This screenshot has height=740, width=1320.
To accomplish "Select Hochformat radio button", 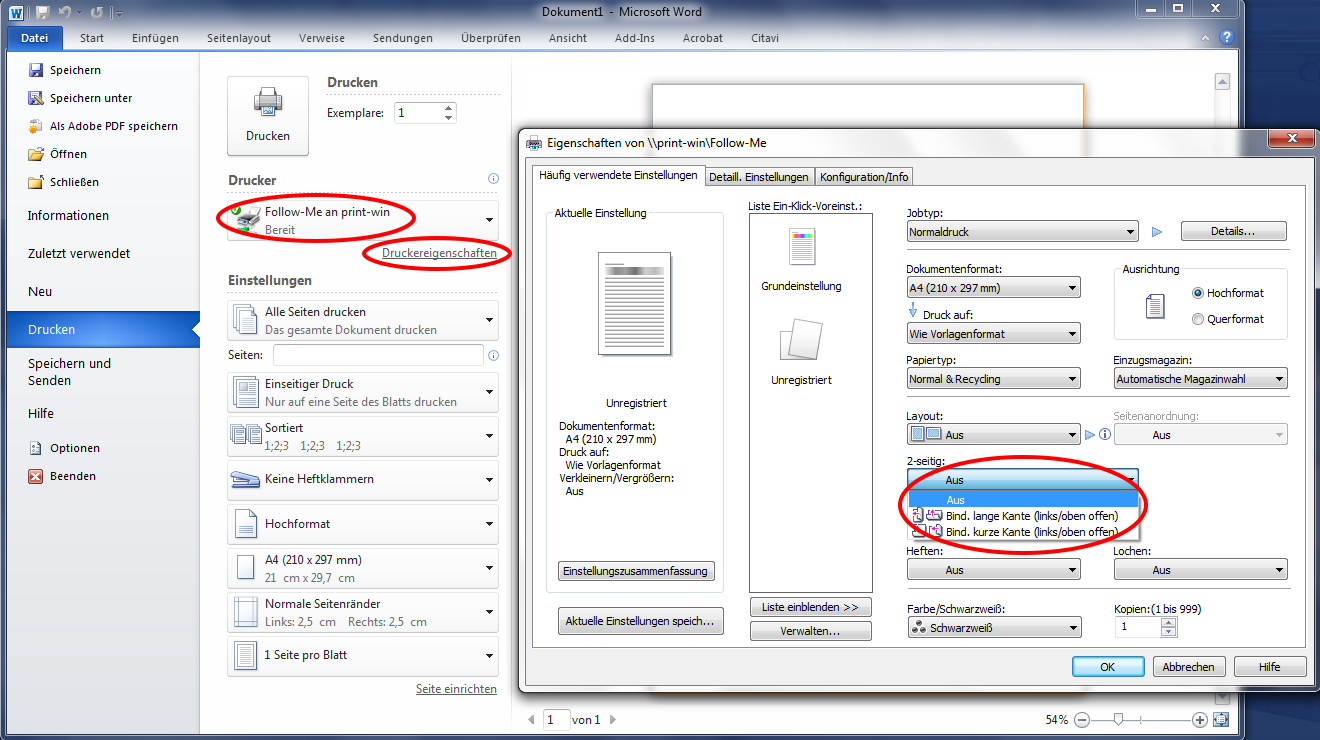I will tap(1198, 293).
